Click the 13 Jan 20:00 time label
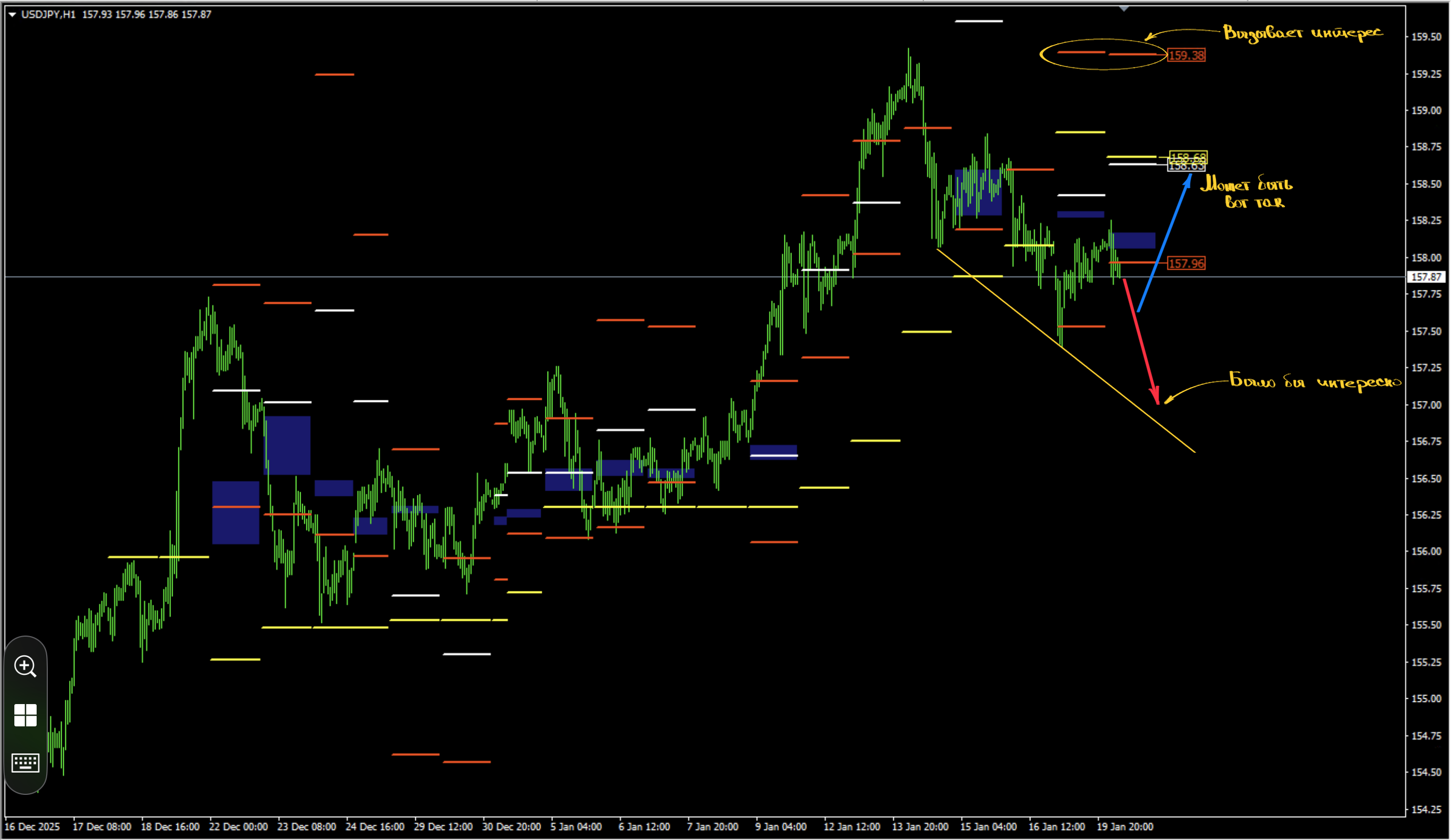 pos(920,827)
